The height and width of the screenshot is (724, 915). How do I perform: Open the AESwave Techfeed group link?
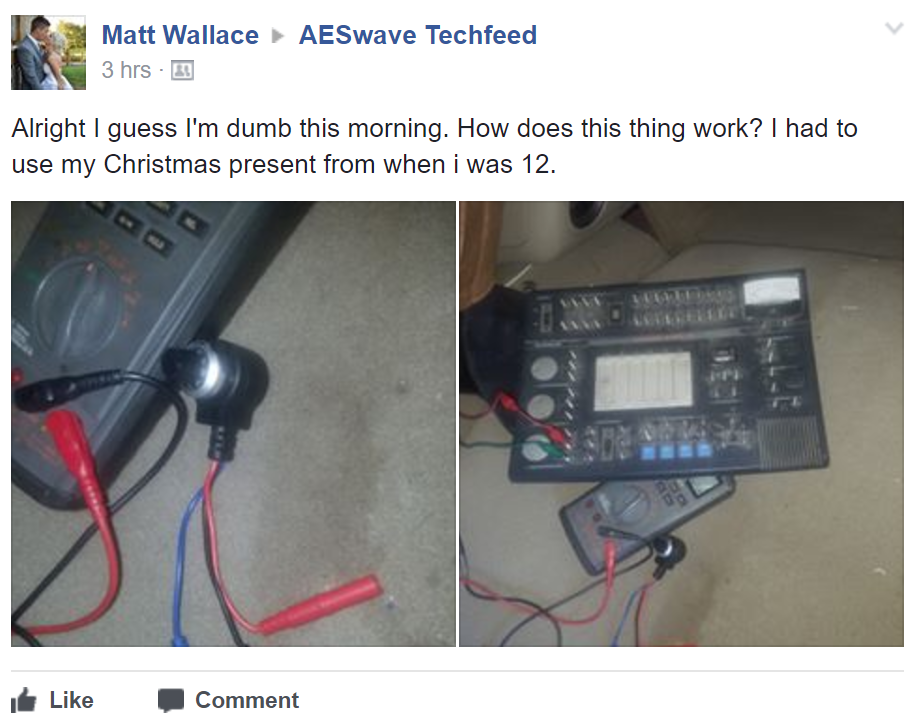[418, 35]
